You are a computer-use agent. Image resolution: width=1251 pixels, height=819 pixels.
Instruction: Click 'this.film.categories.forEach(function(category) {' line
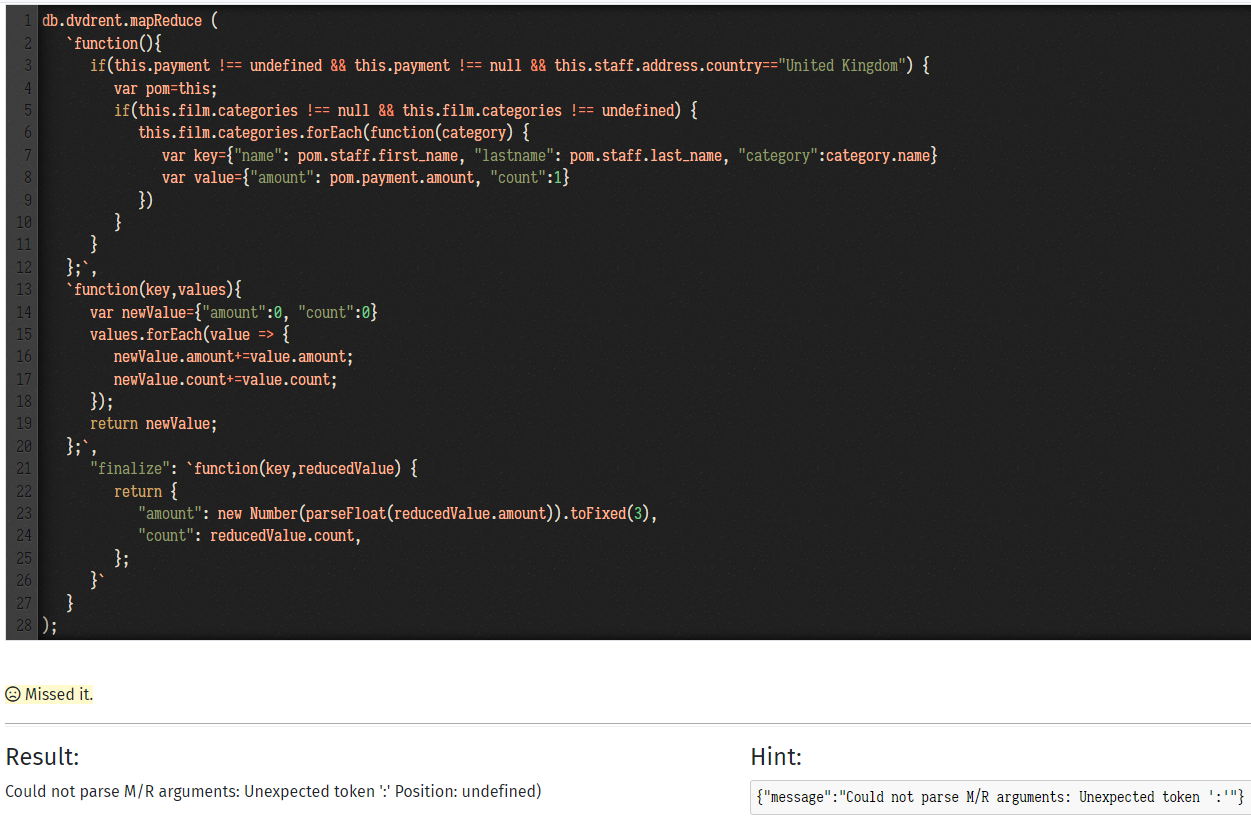tap(334, 132)
